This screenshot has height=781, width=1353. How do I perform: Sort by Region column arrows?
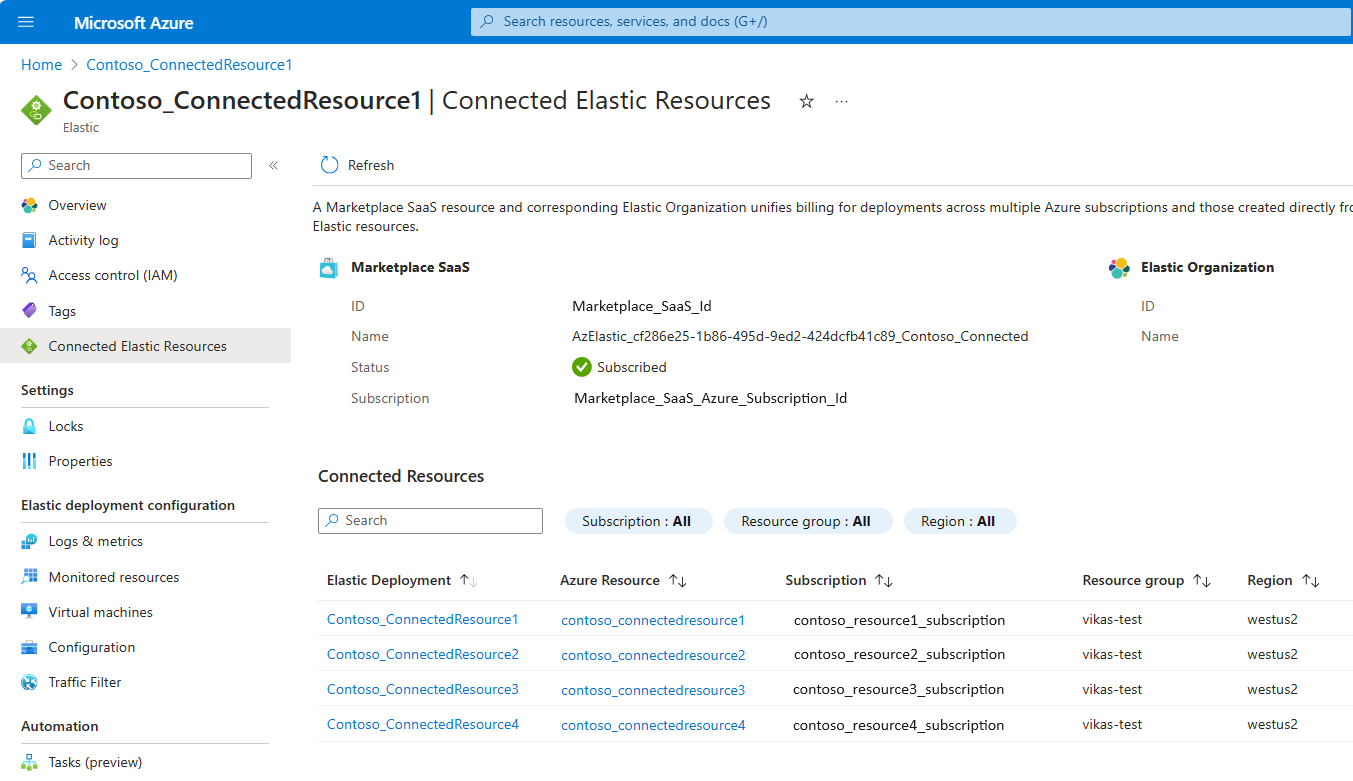(x=1310, y=580)
